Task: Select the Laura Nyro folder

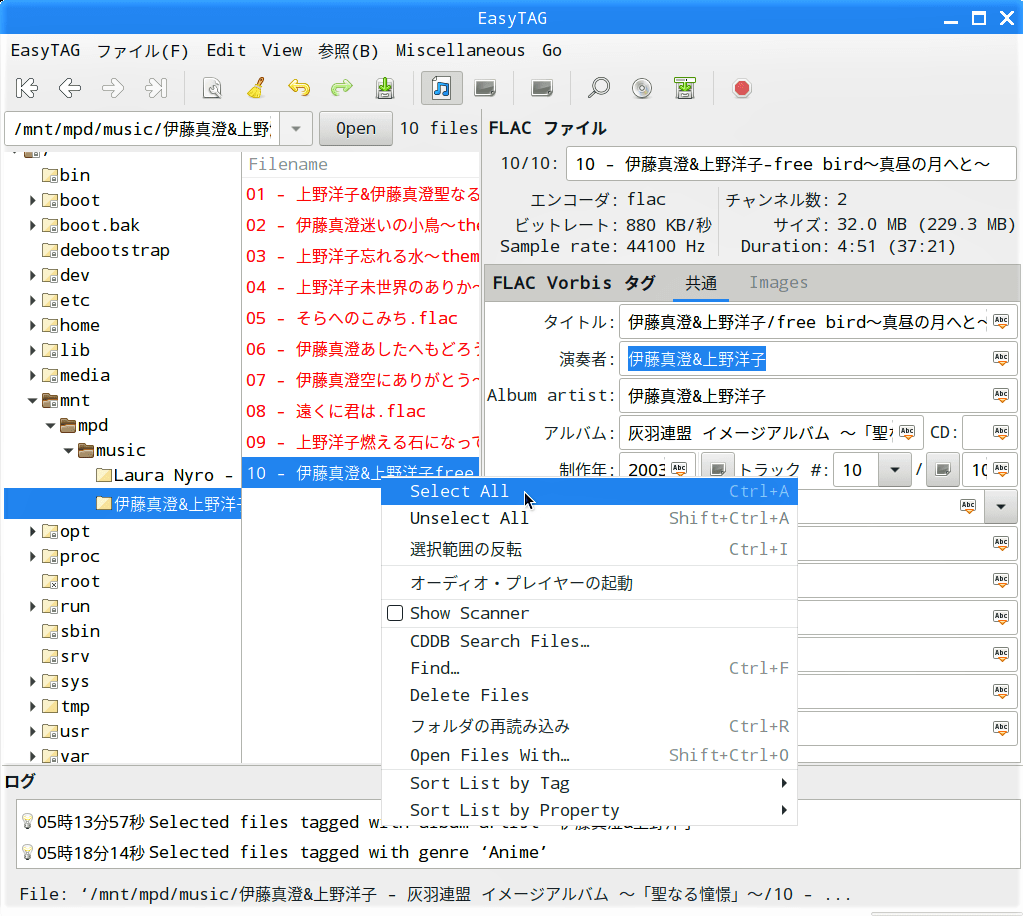Action: [164, 475]
